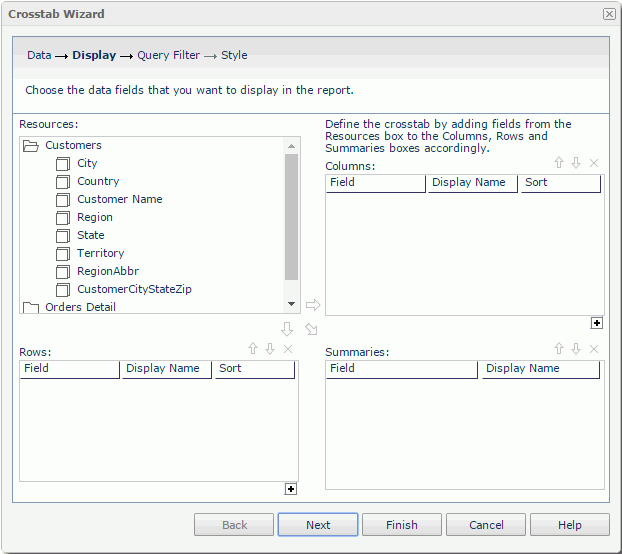Click the Country field icon

click(x=63, y=182)
